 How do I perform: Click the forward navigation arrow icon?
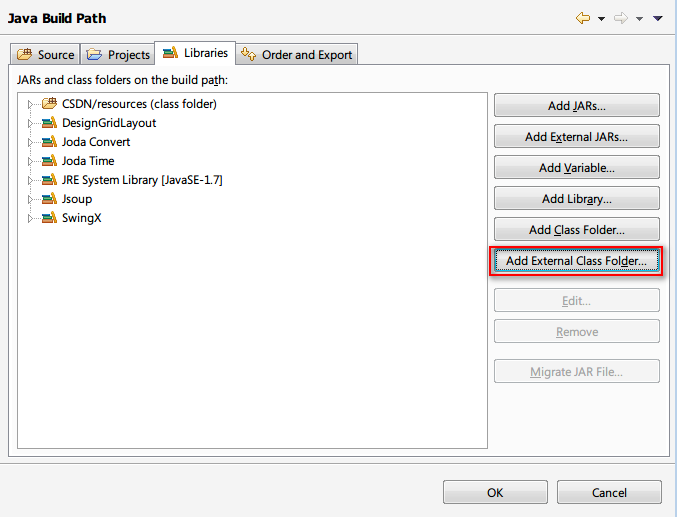(621, 18)
